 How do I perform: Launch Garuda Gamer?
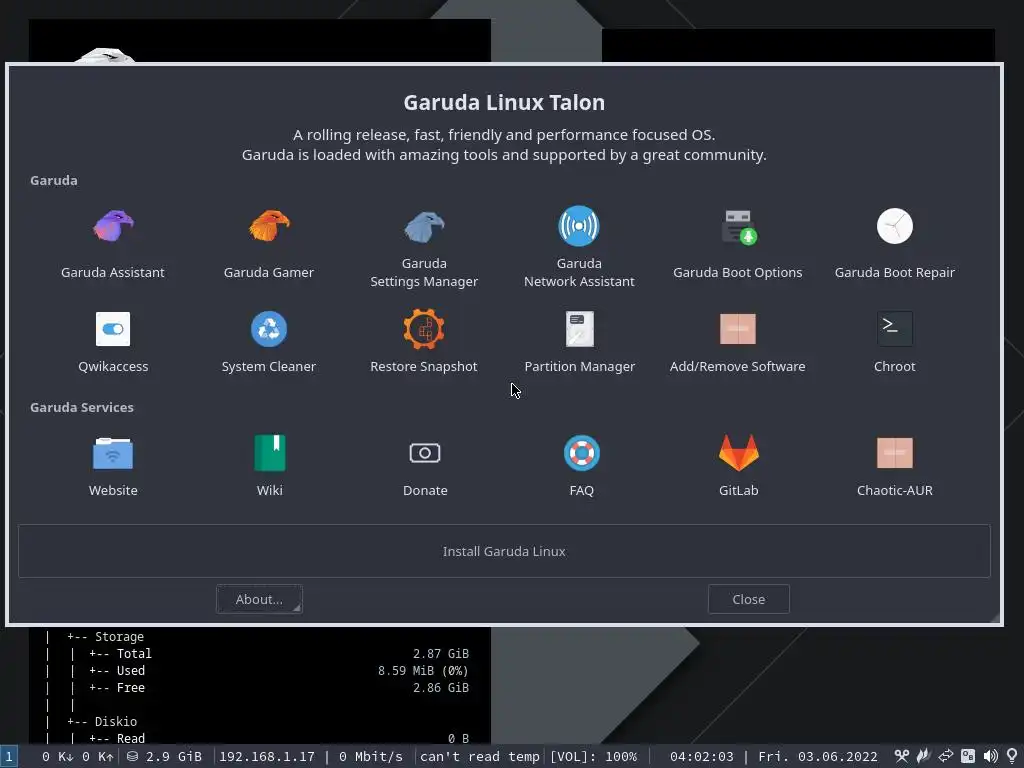268,243
